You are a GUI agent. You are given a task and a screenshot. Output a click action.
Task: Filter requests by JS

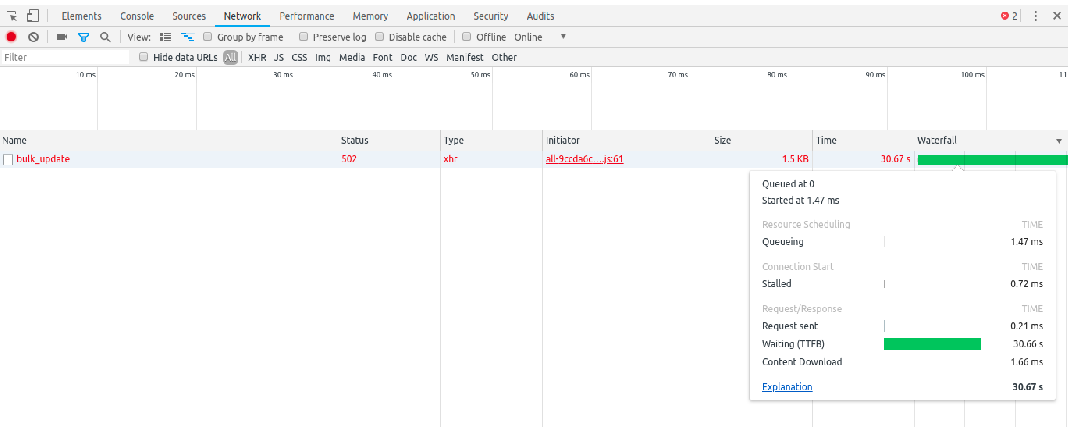[x=279, y=57]
